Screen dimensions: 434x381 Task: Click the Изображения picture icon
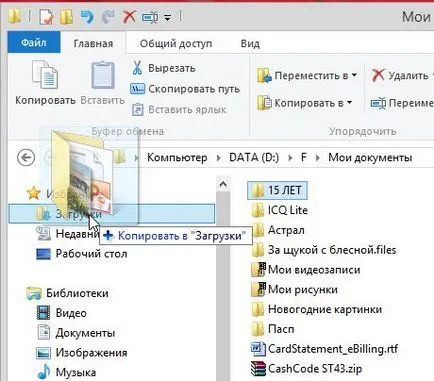(43, 353)
